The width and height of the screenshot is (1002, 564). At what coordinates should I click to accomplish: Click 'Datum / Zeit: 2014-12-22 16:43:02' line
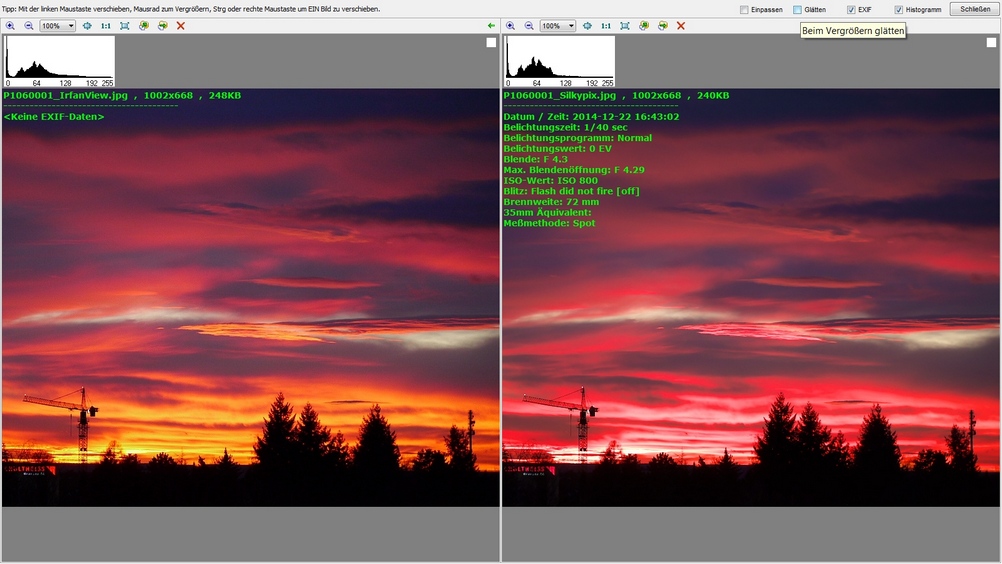coord(591,117)
